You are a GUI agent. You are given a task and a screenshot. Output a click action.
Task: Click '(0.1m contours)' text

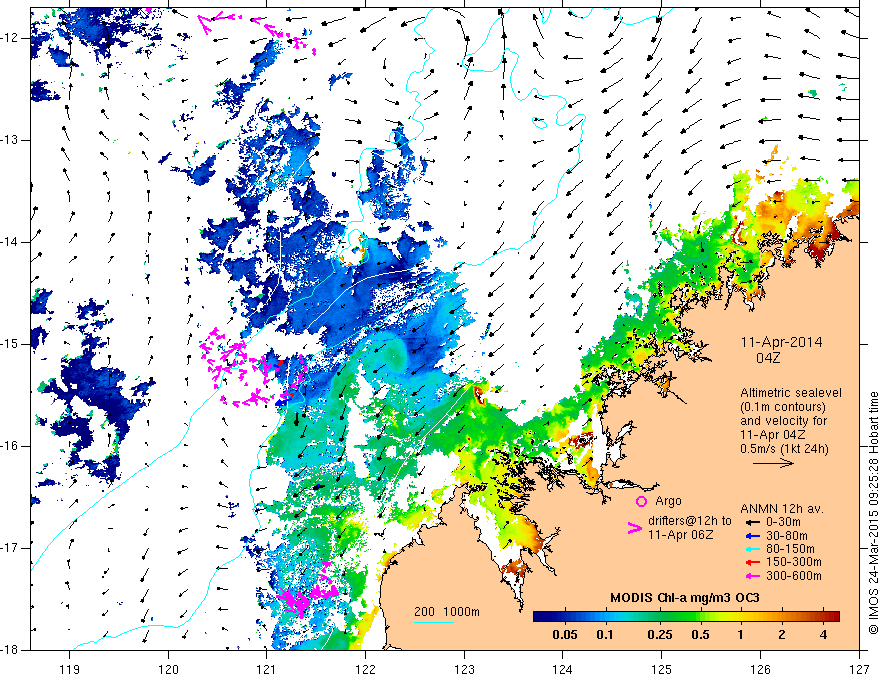point(783,407)
